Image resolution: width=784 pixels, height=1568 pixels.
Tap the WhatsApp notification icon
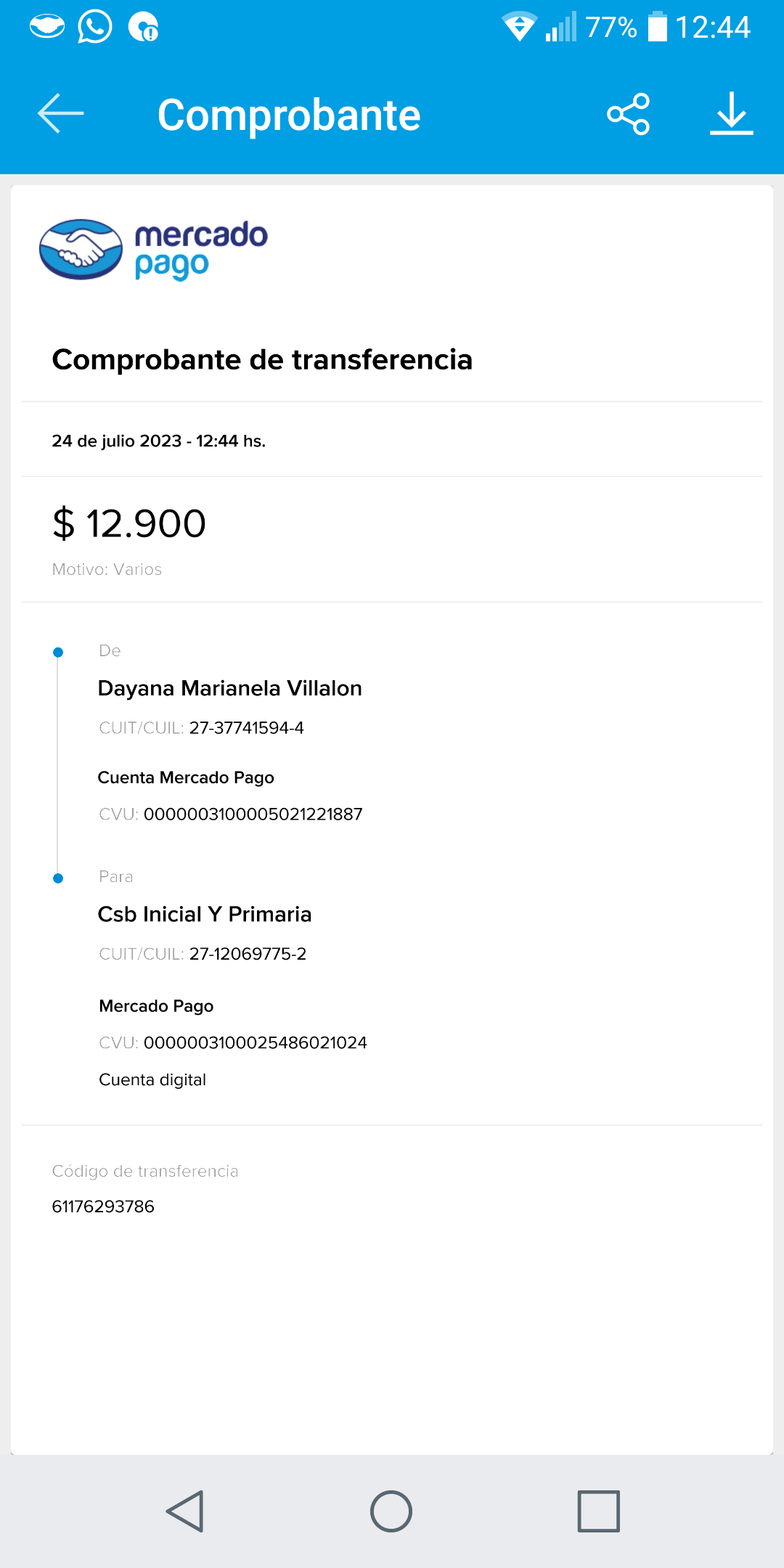click(x=95, y=28)
